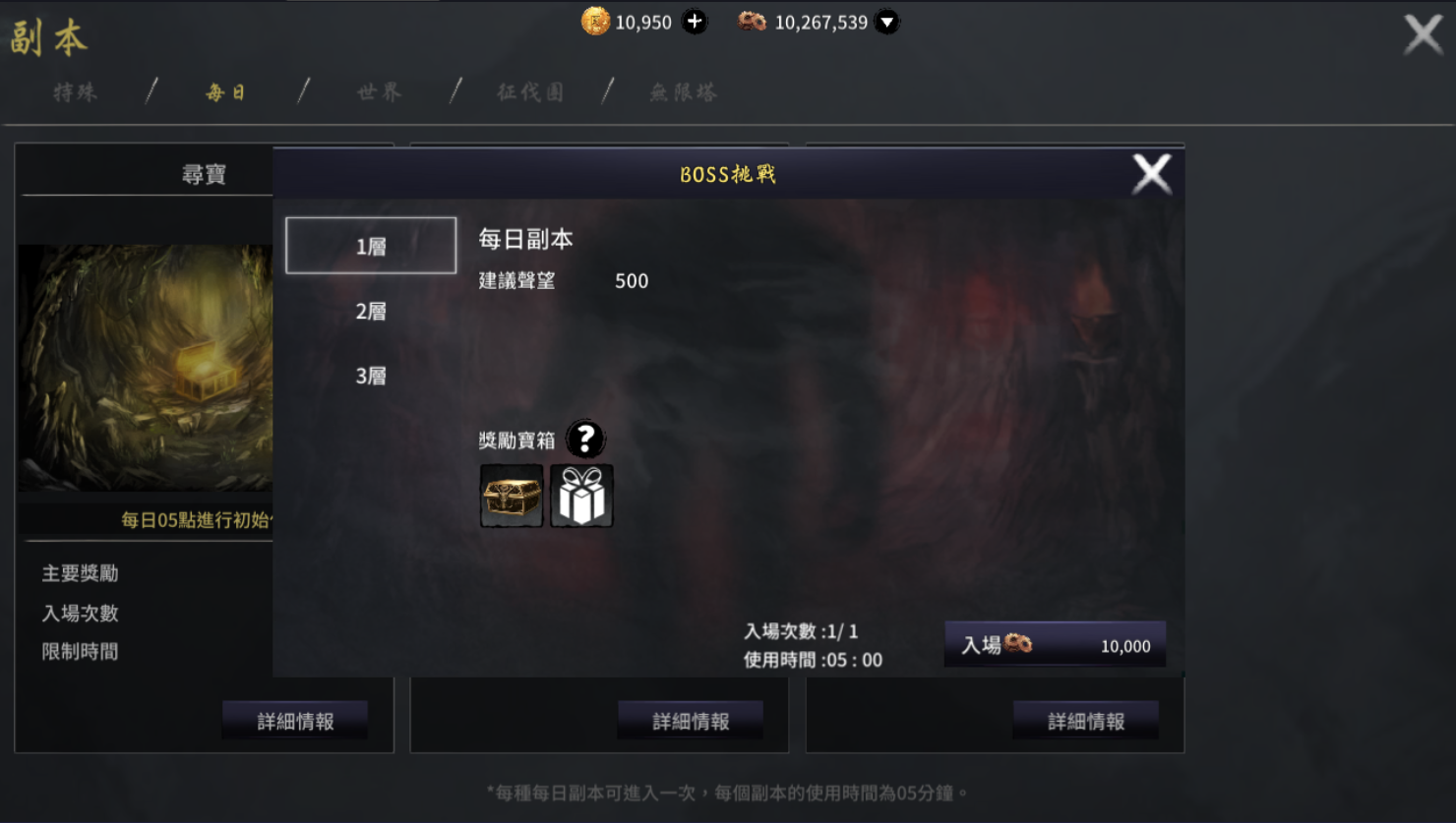Open the 世界 tab
1456x823 pixels.
click(x=380, y=92)
